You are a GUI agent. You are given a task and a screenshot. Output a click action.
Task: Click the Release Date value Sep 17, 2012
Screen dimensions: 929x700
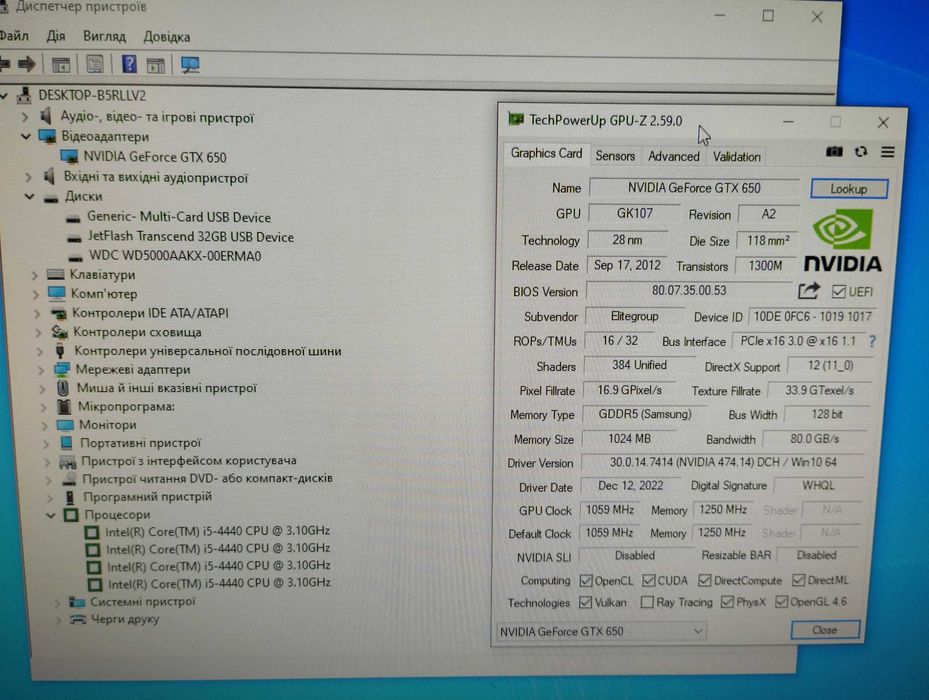[627, 265]
